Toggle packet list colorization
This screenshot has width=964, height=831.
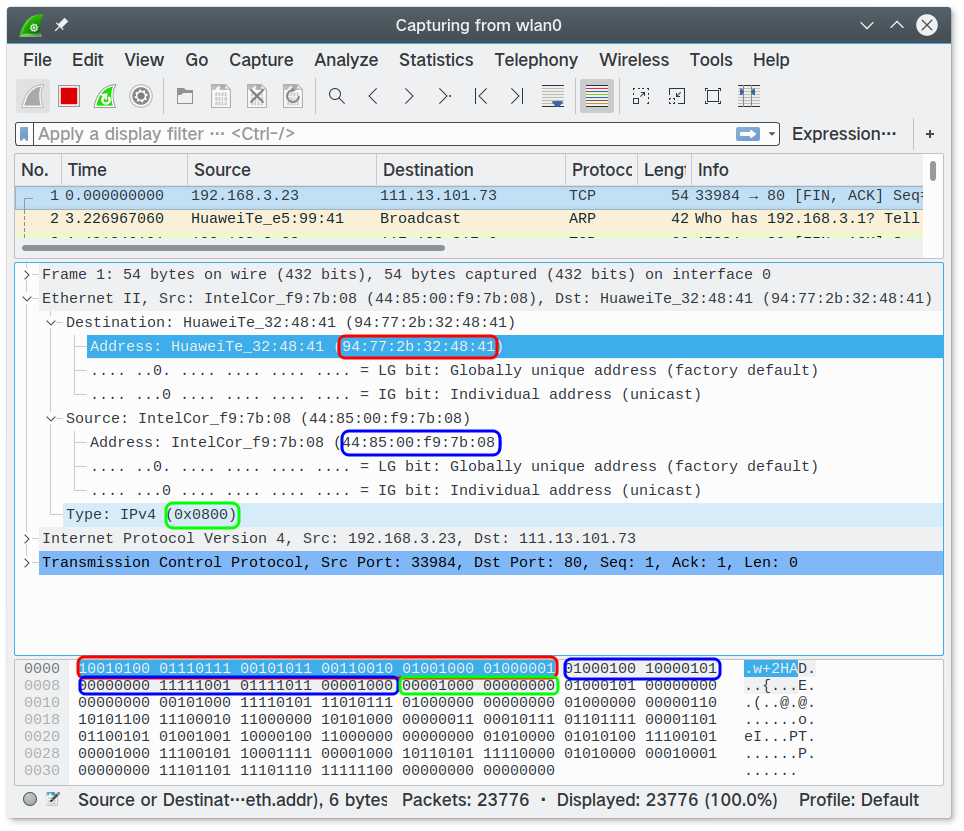tap(596, 96)
